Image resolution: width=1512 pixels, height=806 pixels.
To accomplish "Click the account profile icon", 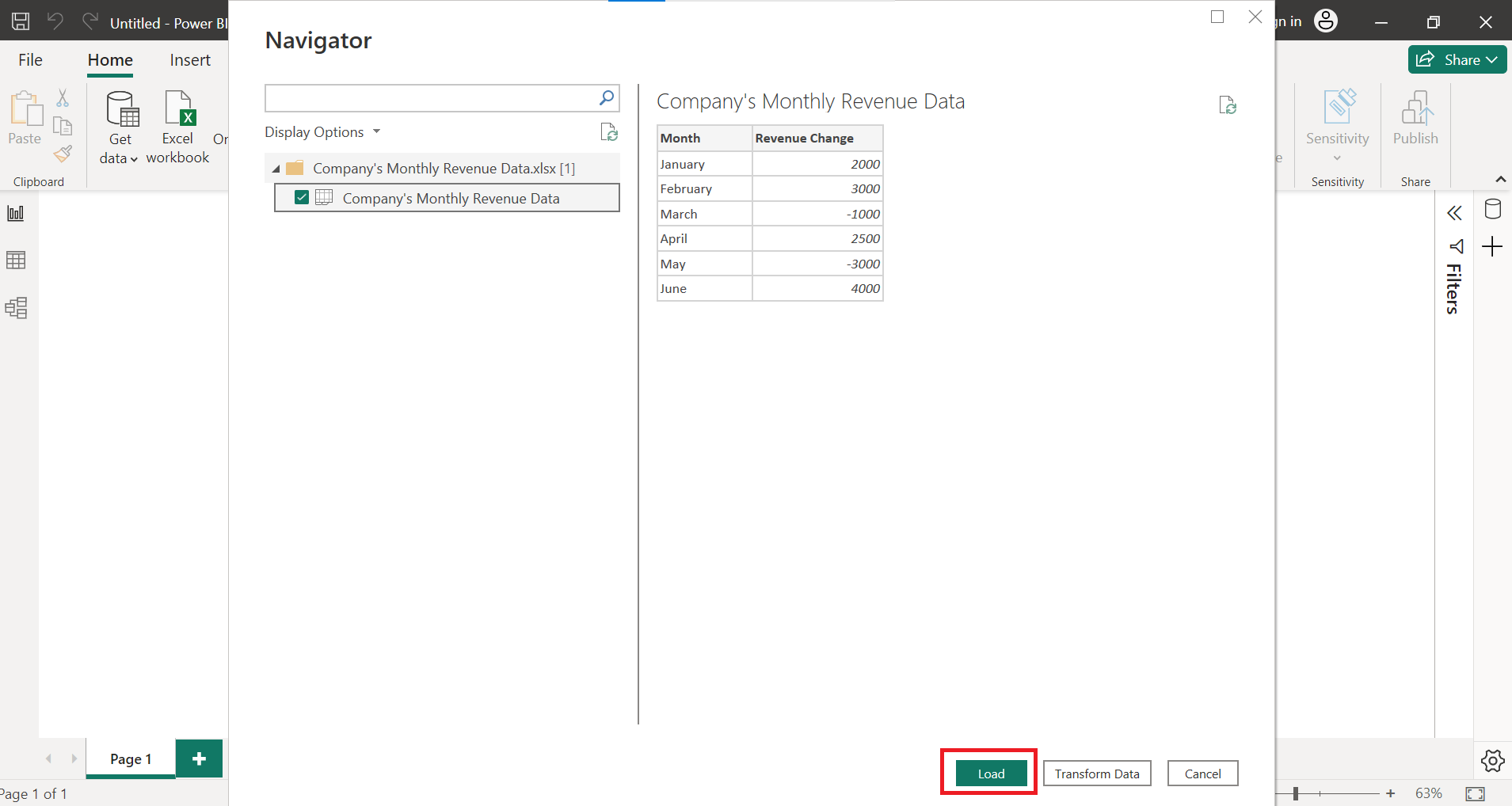I will [x=1326, y=21].
